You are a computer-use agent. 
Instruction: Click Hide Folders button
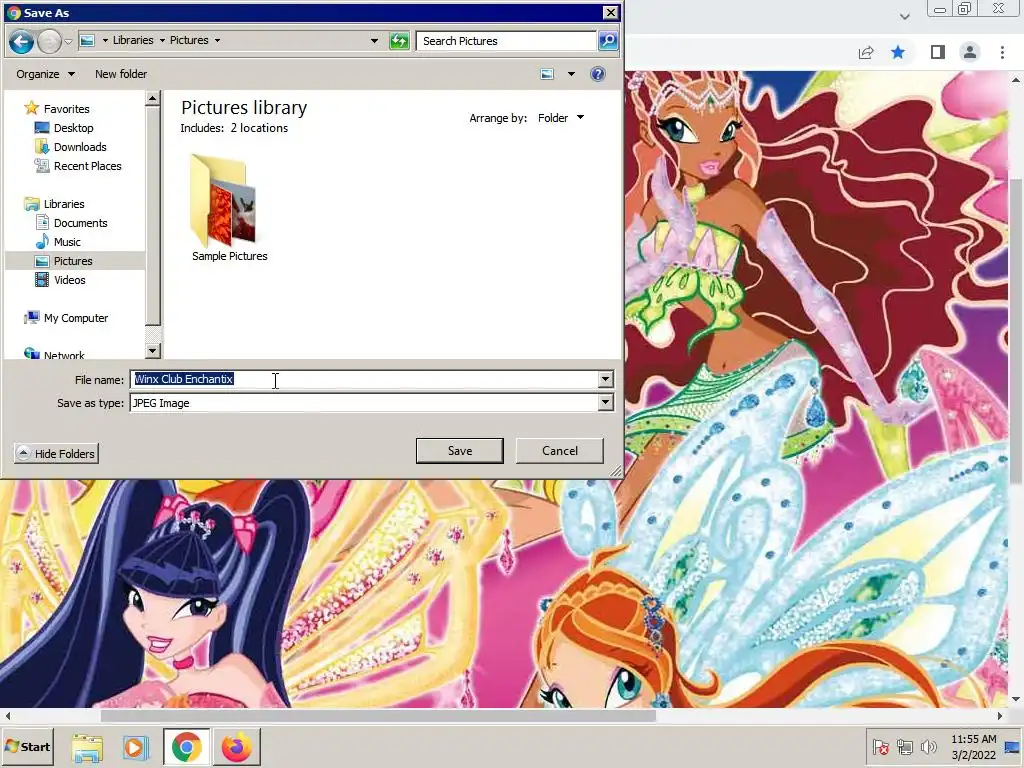(x=56, y=453)
